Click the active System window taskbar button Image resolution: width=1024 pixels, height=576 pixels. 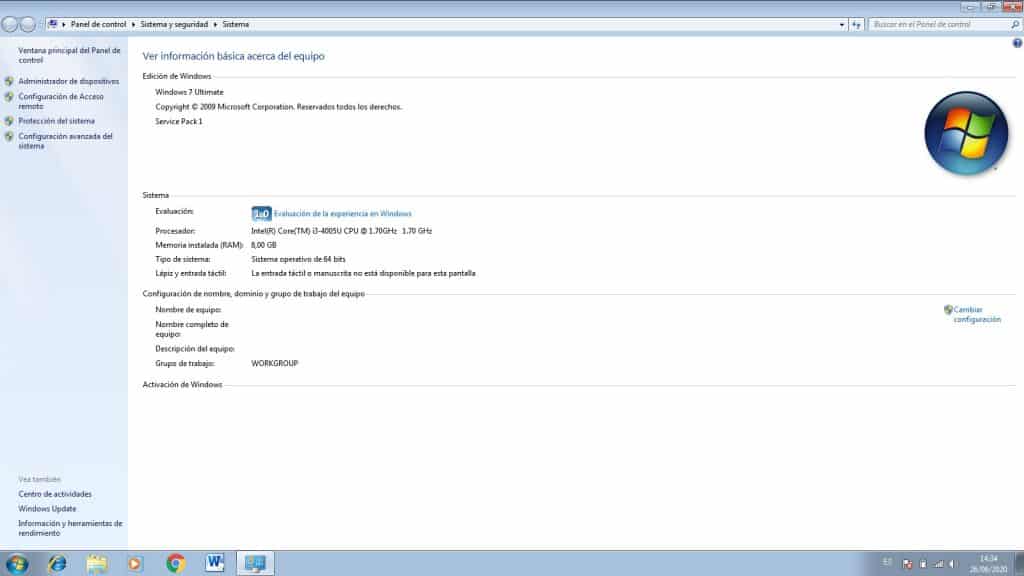[x=255, y=564]
